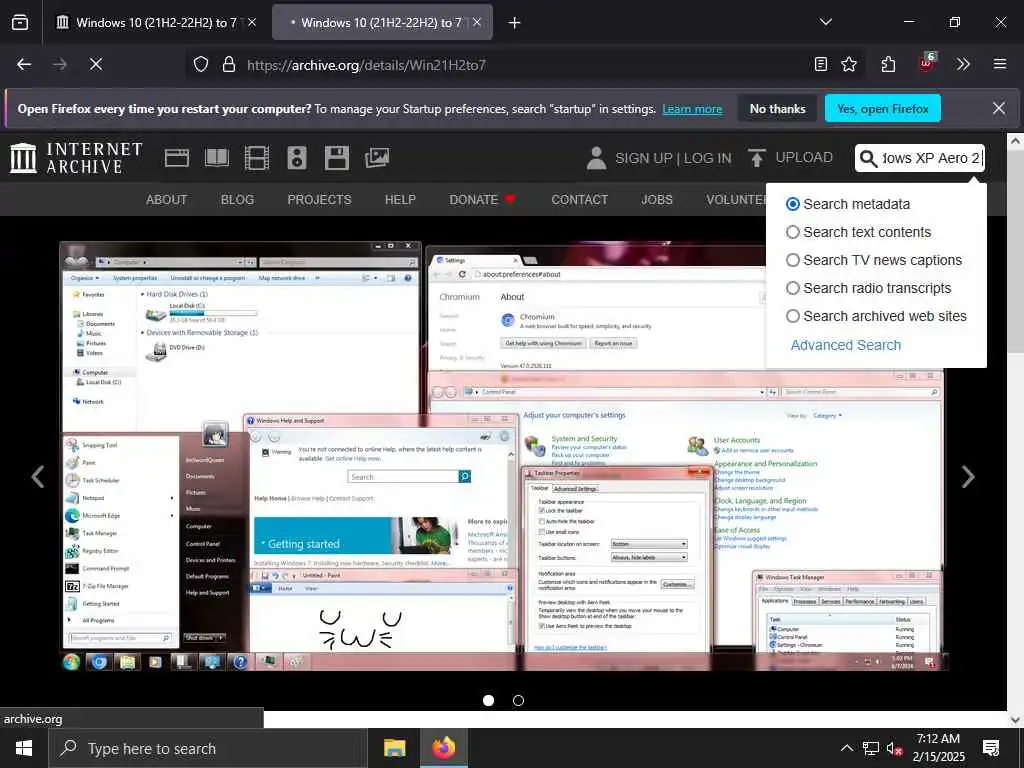The width and height of the screenshot is (1024, 768).
Task: Open File Explorer from the taskbar
Action: (x=394, y=748)
